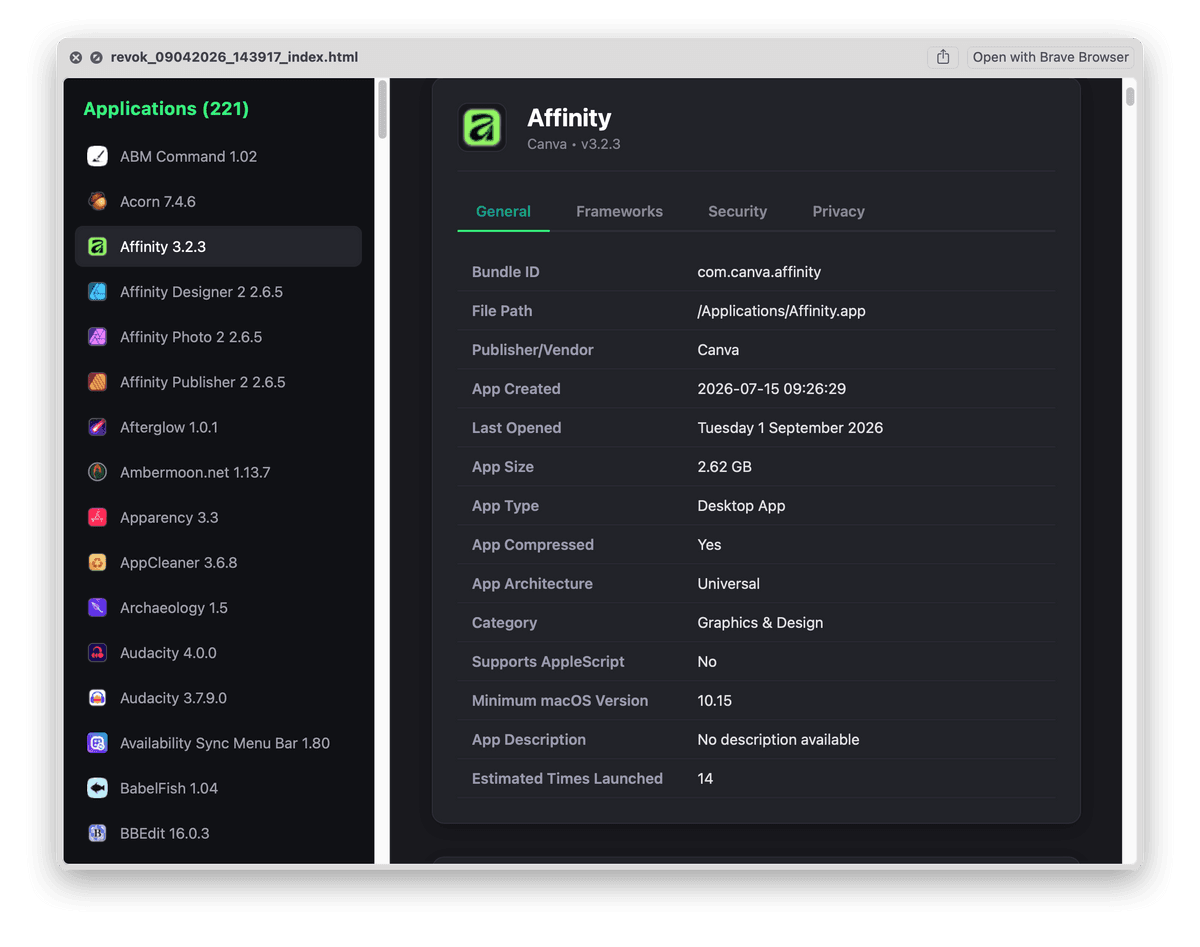The image size is (1200, 947).
Task: Click the Applications (221) heading
Action: (x=166, y=109)
